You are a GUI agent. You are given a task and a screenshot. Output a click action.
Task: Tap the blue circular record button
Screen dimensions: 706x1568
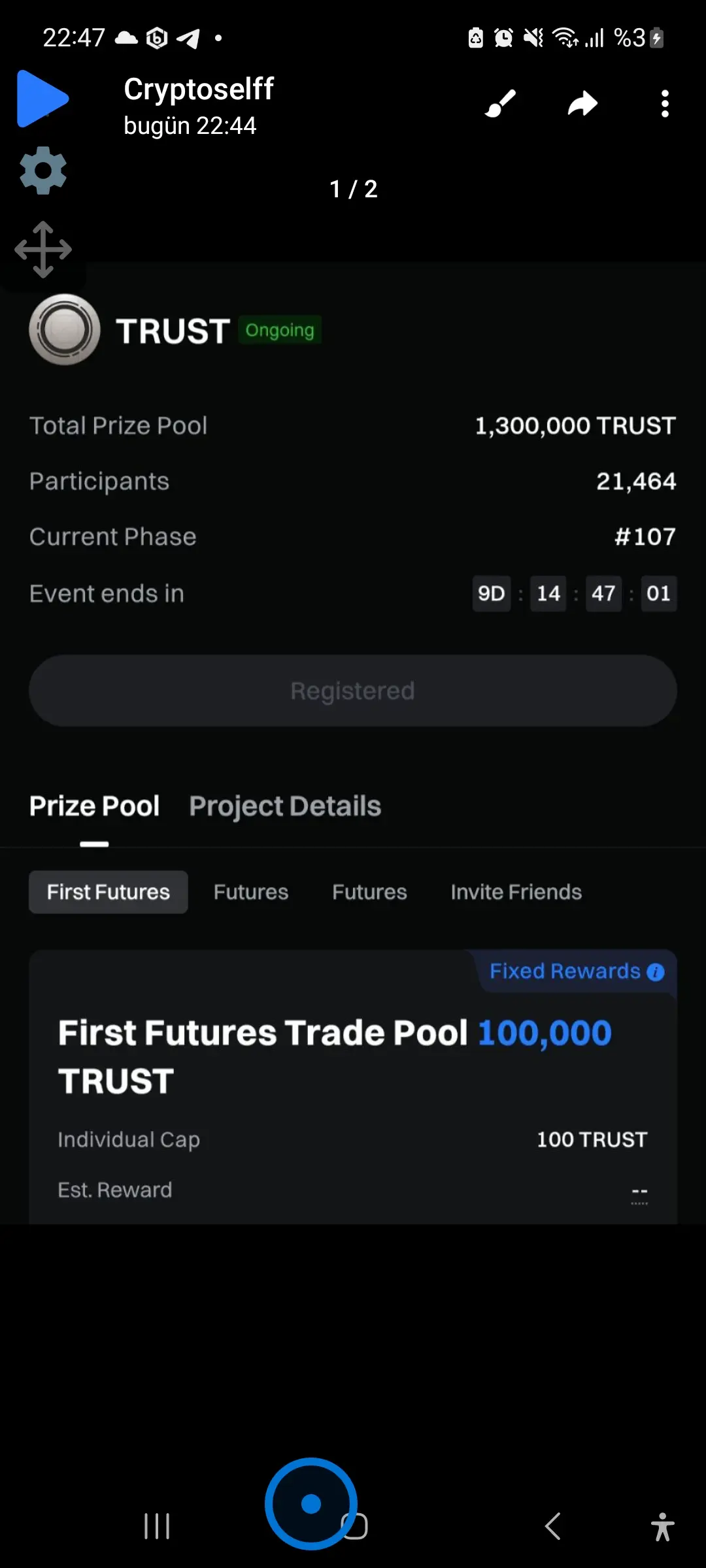click(311, 1503)
